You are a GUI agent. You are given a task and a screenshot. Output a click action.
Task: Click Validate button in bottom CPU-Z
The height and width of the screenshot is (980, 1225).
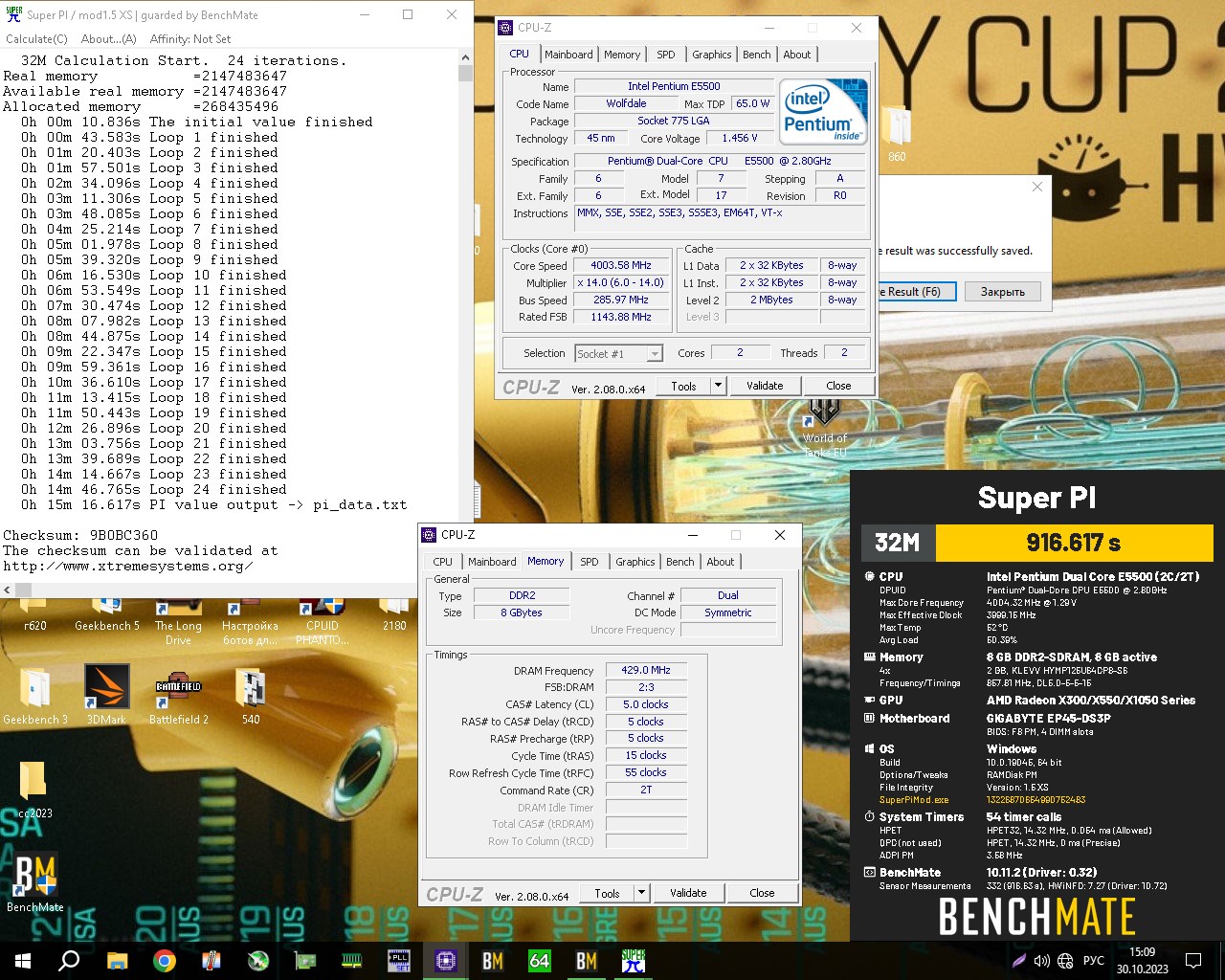coord(688,893)
